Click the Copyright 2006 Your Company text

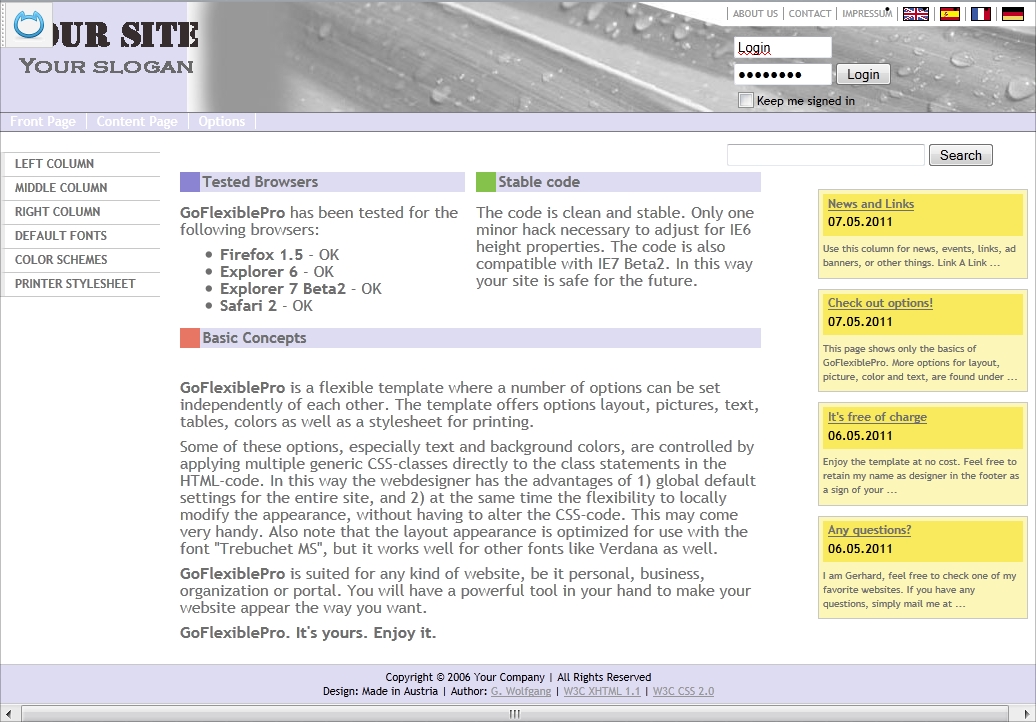pos(465,677)
